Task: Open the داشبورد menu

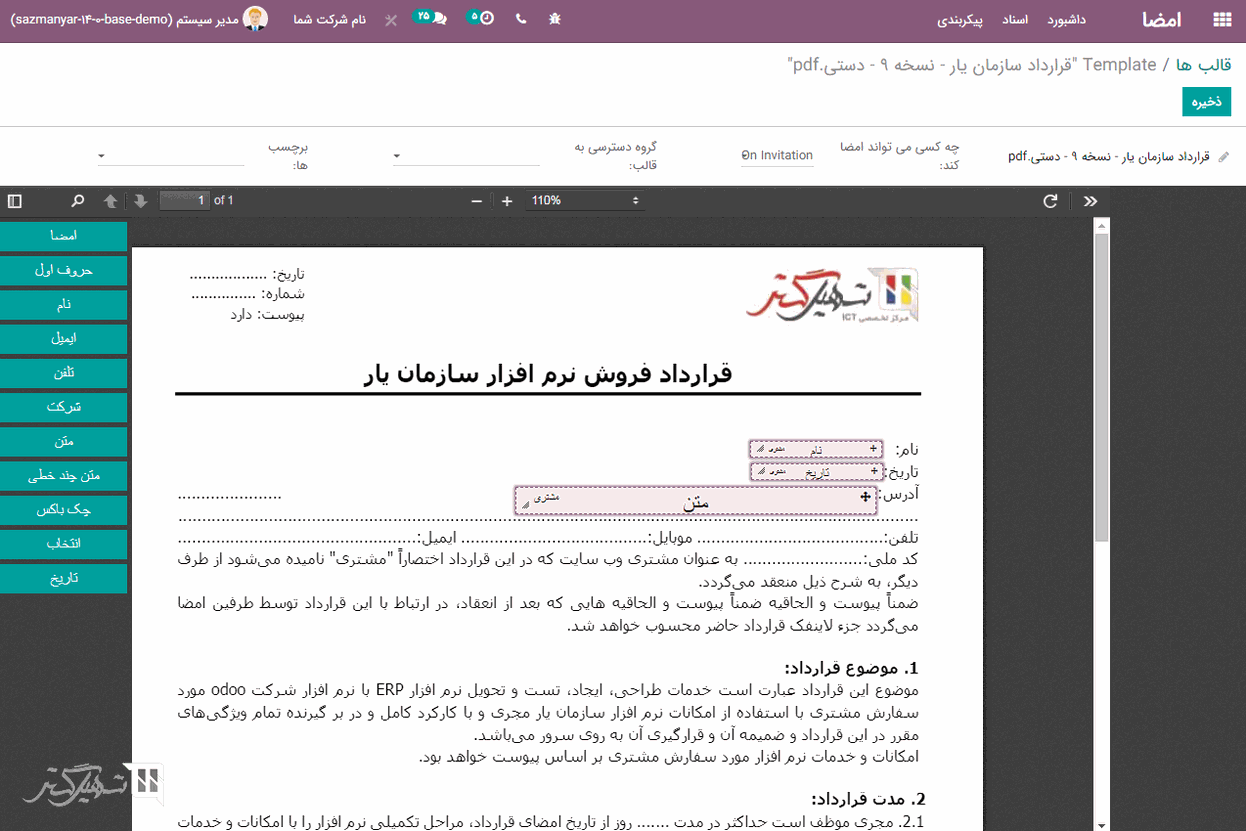Action: [1067, 20]
